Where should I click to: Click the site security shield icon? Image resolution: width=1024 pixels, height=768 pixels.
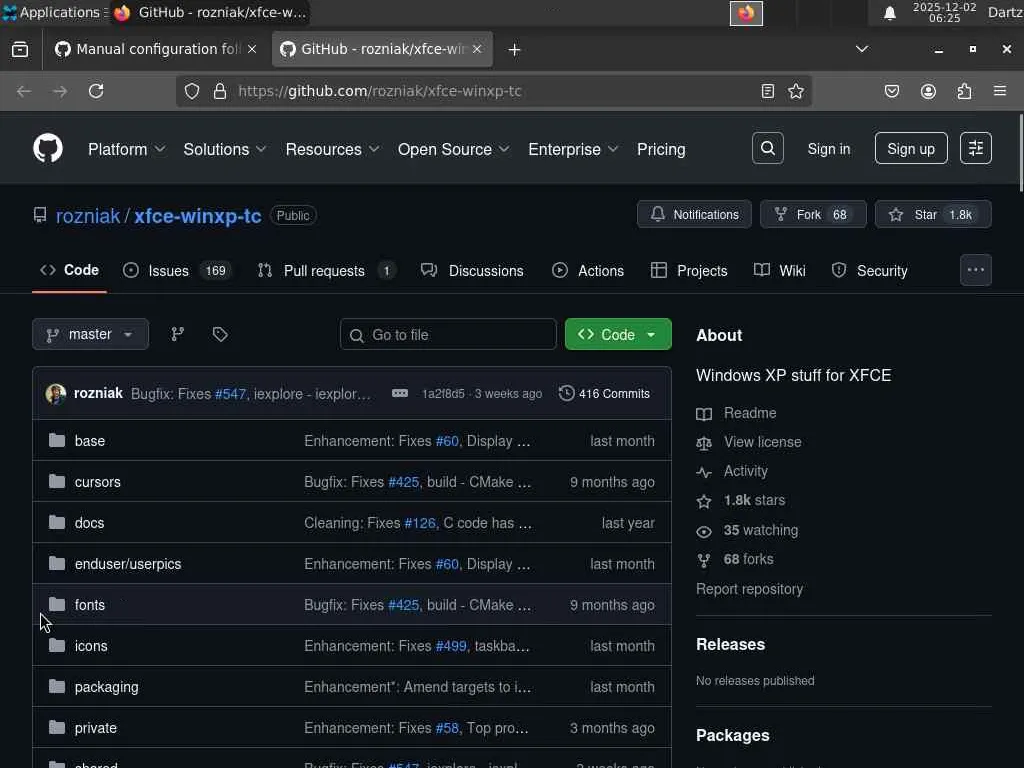click(x=191, y=91)
